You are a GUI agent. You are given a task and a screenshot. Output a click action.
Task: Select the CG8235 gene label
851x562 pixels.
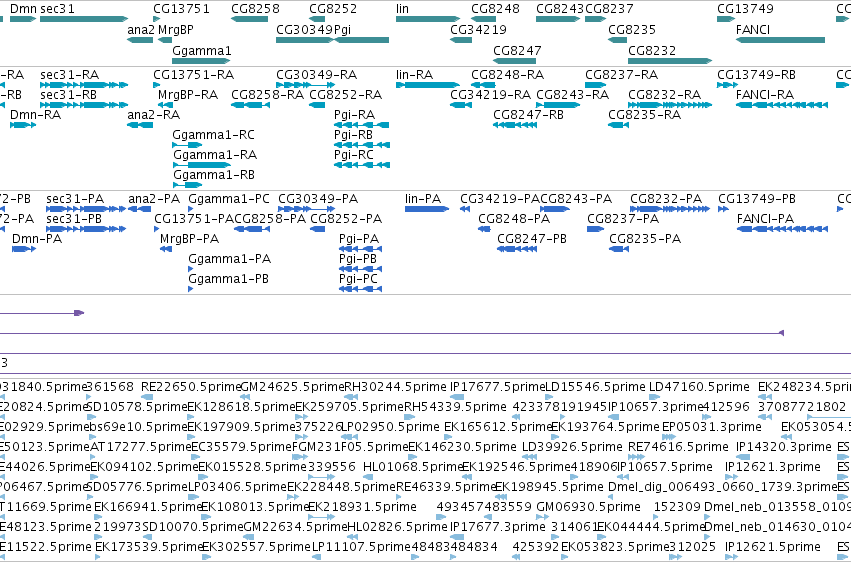tap(632, 30)
